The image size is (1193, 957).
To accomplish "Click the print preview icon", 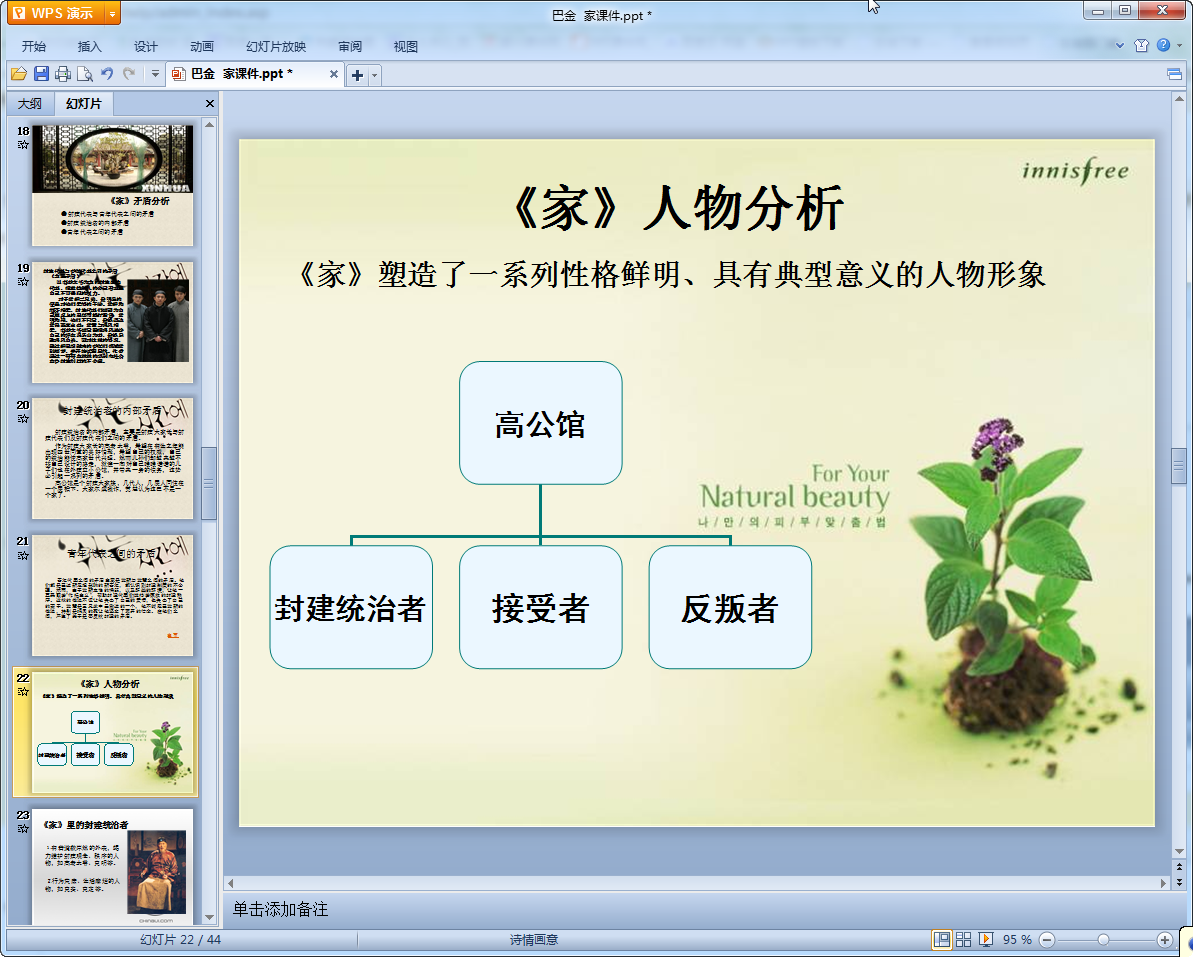I will click(85, 74).
